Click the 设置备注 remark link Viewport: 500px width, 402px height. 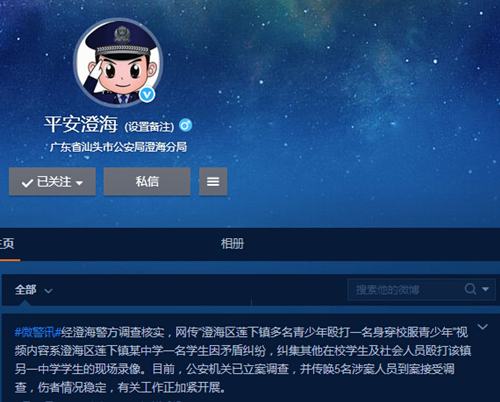[149, 127]
